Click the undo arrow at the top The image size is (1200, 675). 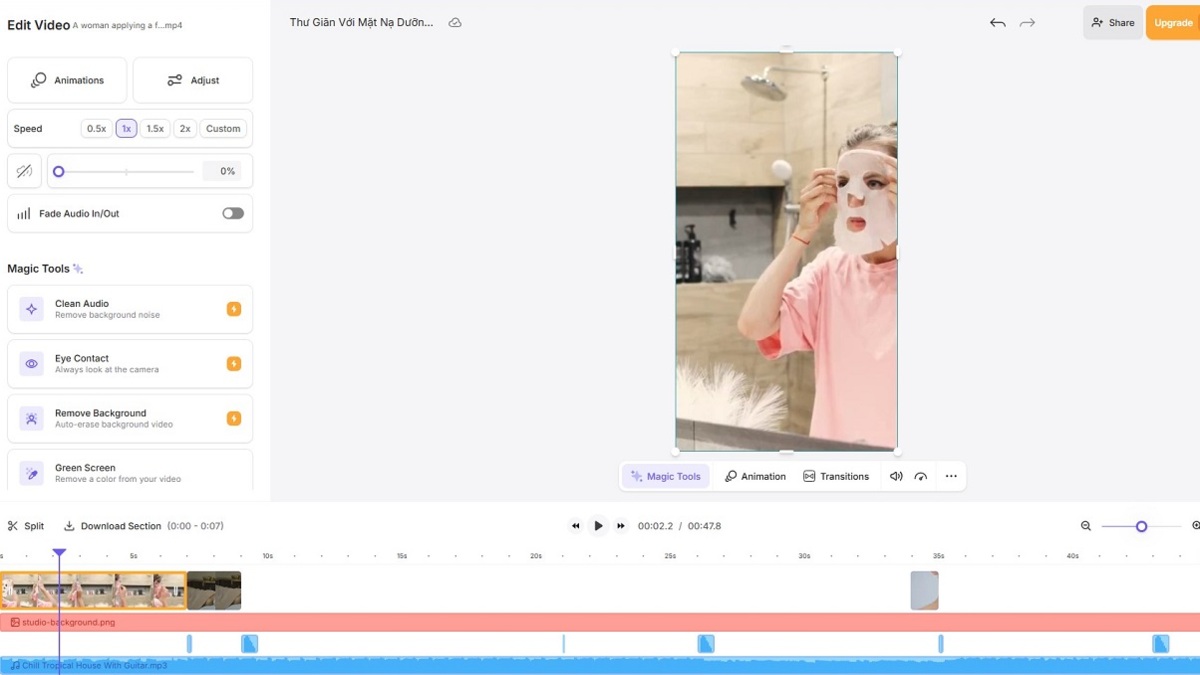click(997, 22)
